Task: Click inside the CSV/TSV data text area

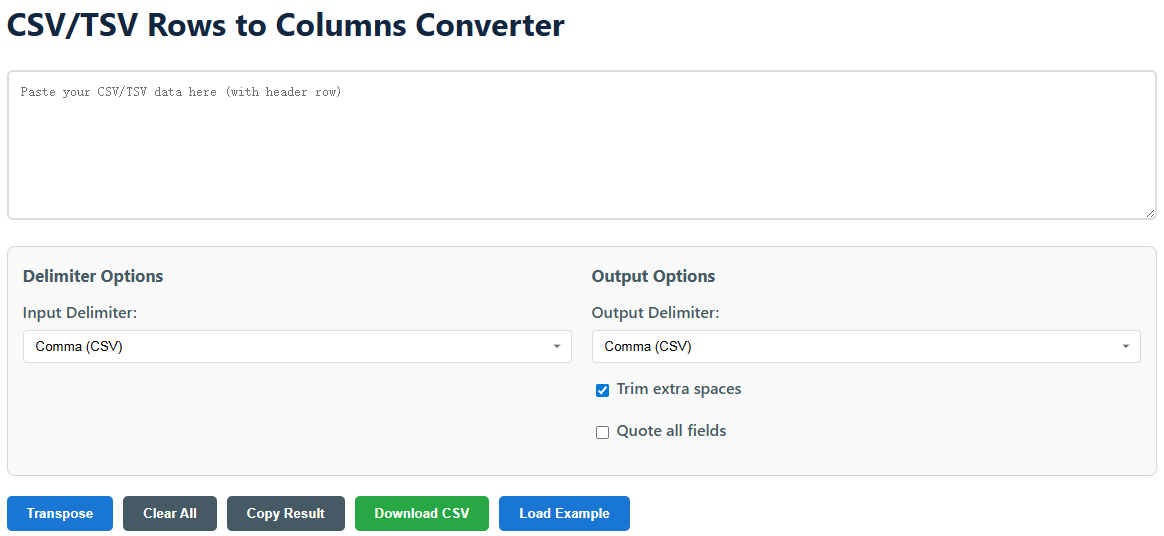Action: [x=581, y=145]
